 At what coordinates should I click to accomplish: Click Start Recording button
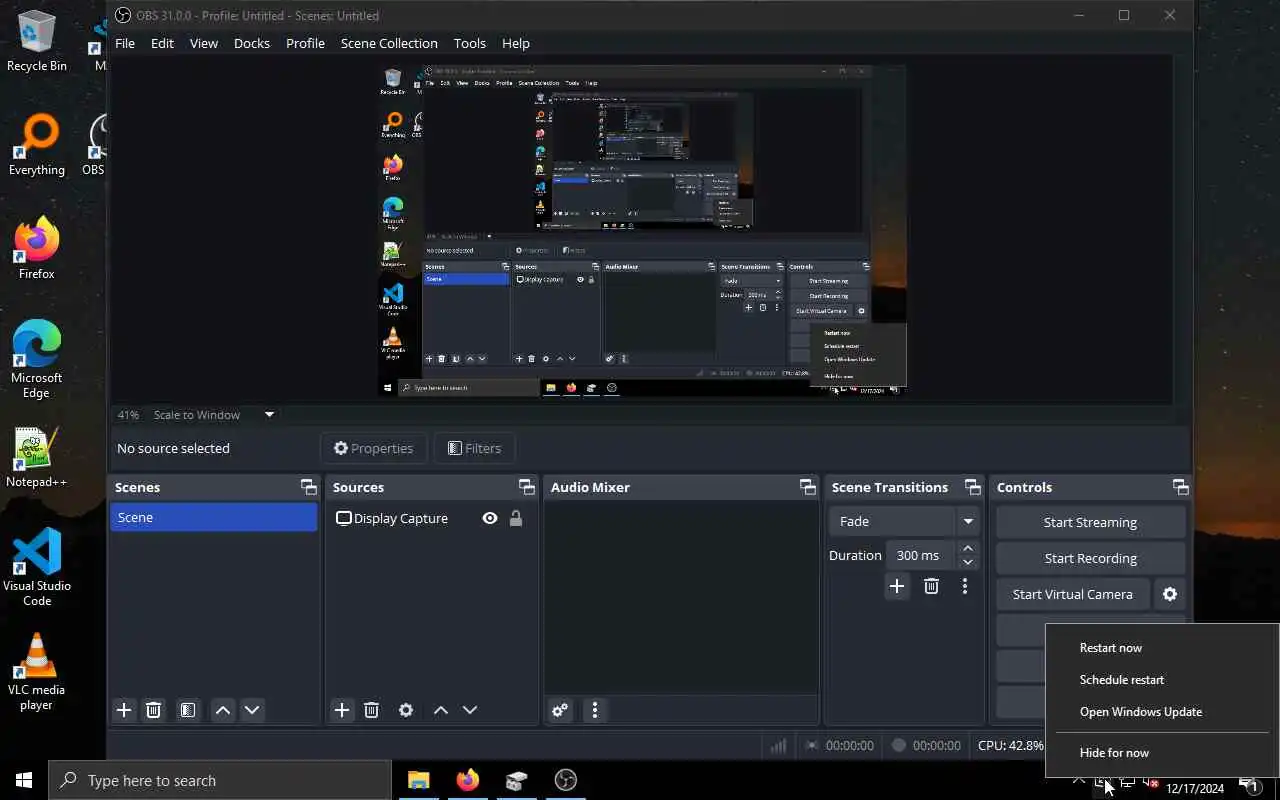[x=1090, y=558]
